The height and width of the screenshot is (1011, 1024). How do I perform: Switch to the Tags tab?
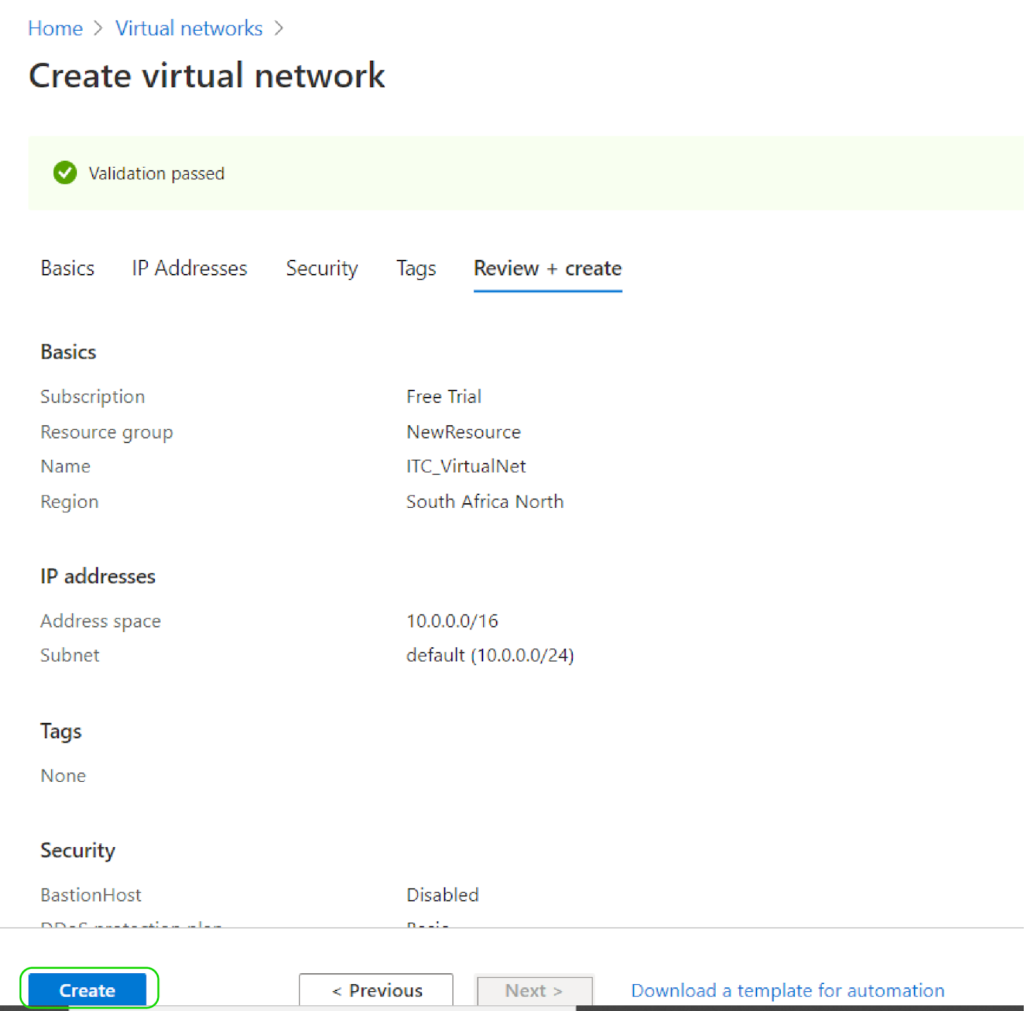pyautogui.click(x=416, y=268)
